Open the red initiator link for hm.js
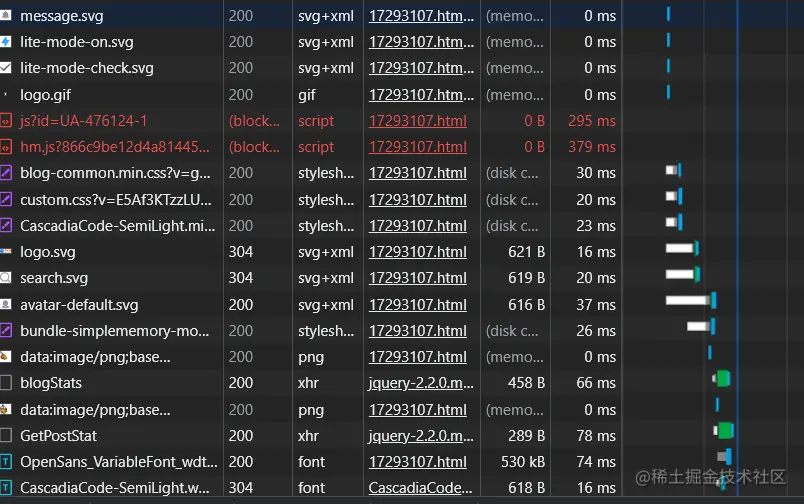This screenshot has height=504, width=804. pos(418,147)
